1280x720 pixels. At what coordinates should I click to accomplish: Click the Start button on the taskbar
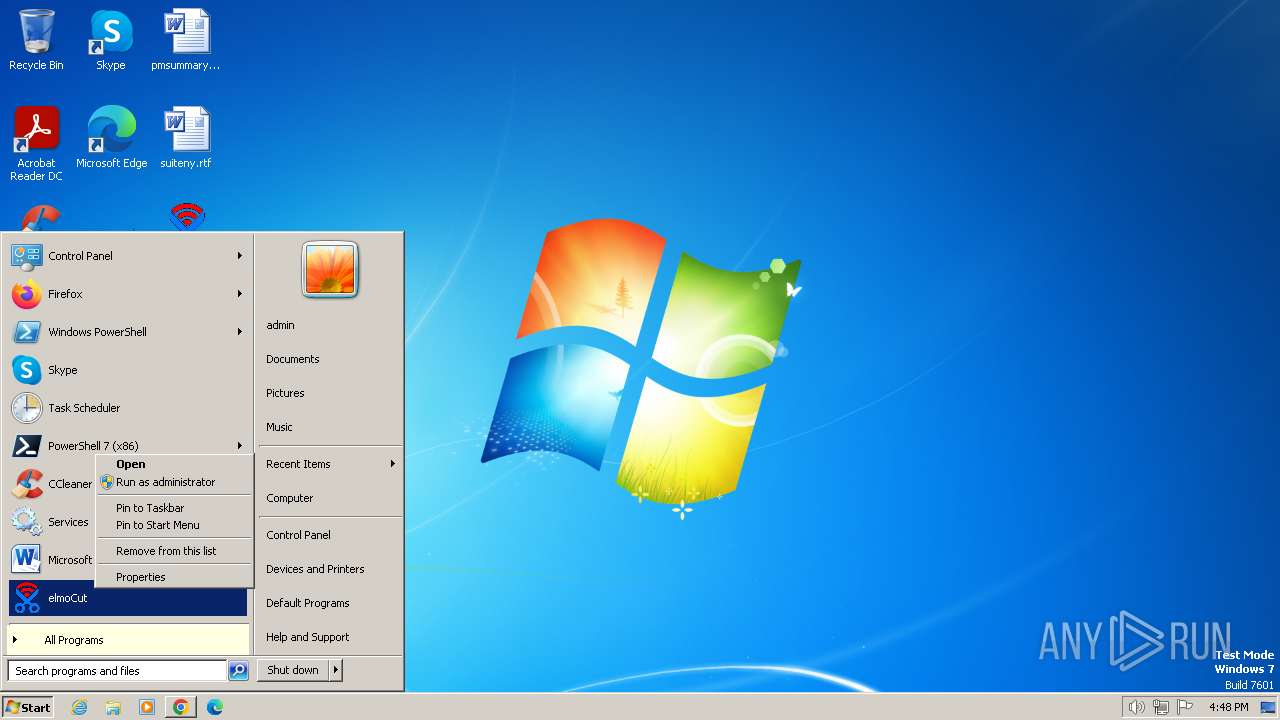pos(28,707)
